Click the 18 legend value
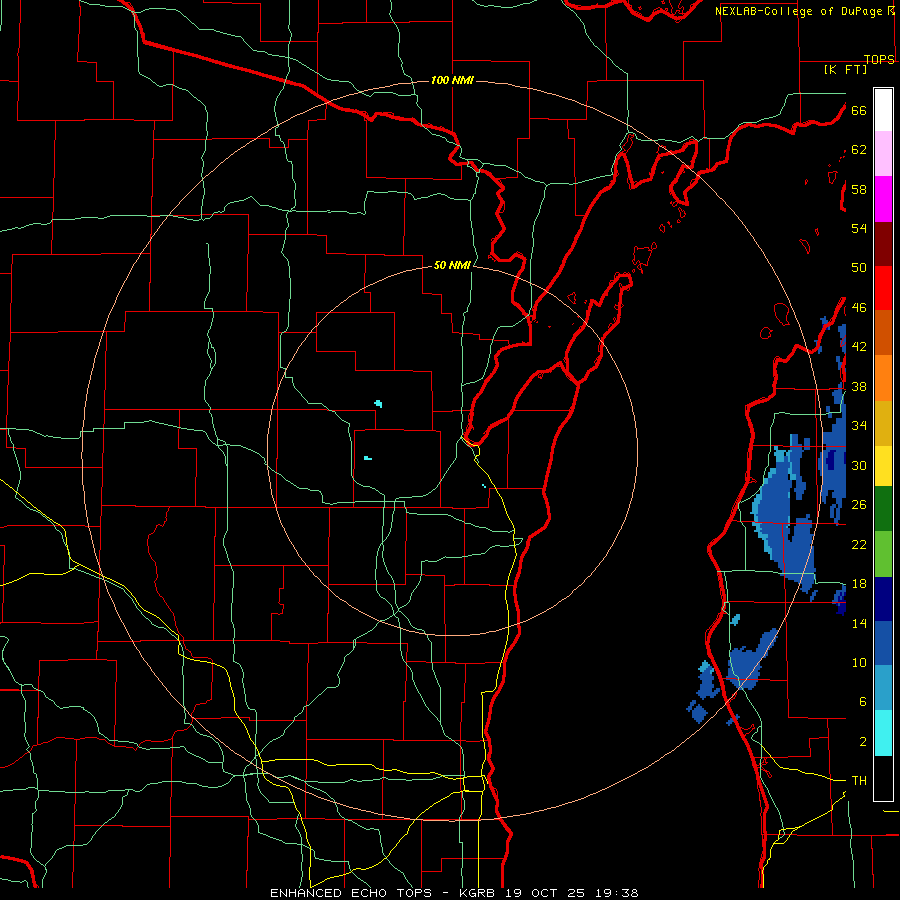Viewport: 900px width, 900px height. coord(859,584)
